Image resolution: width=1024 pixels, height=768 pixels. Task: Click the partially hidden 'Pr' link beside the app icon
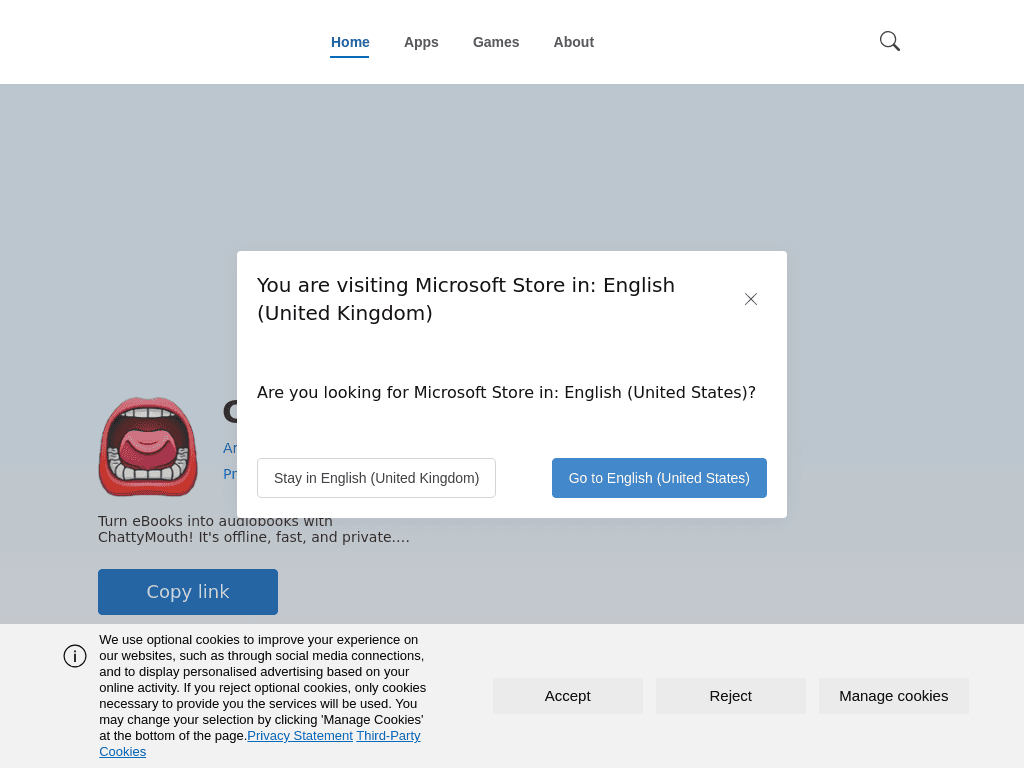[x=229, y=474]
